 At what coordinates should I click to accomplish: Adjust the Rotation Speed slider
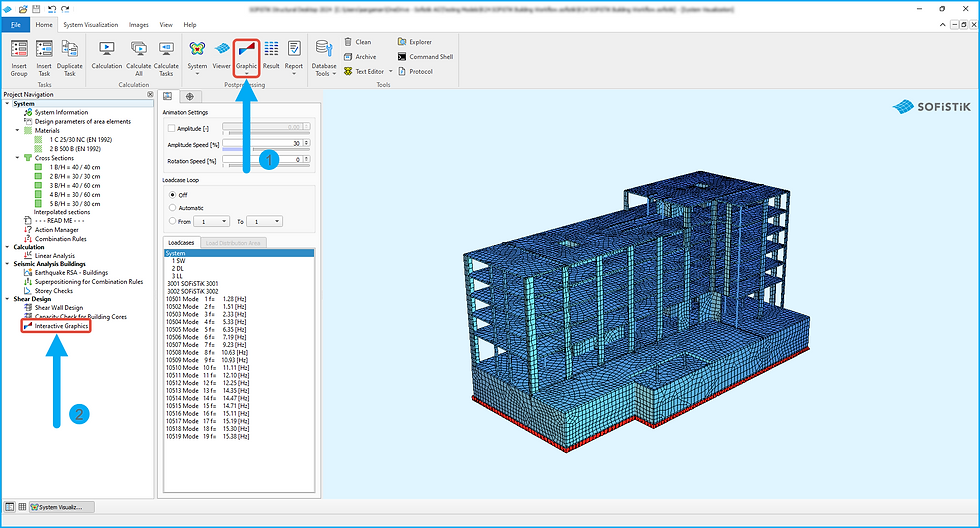266,166
